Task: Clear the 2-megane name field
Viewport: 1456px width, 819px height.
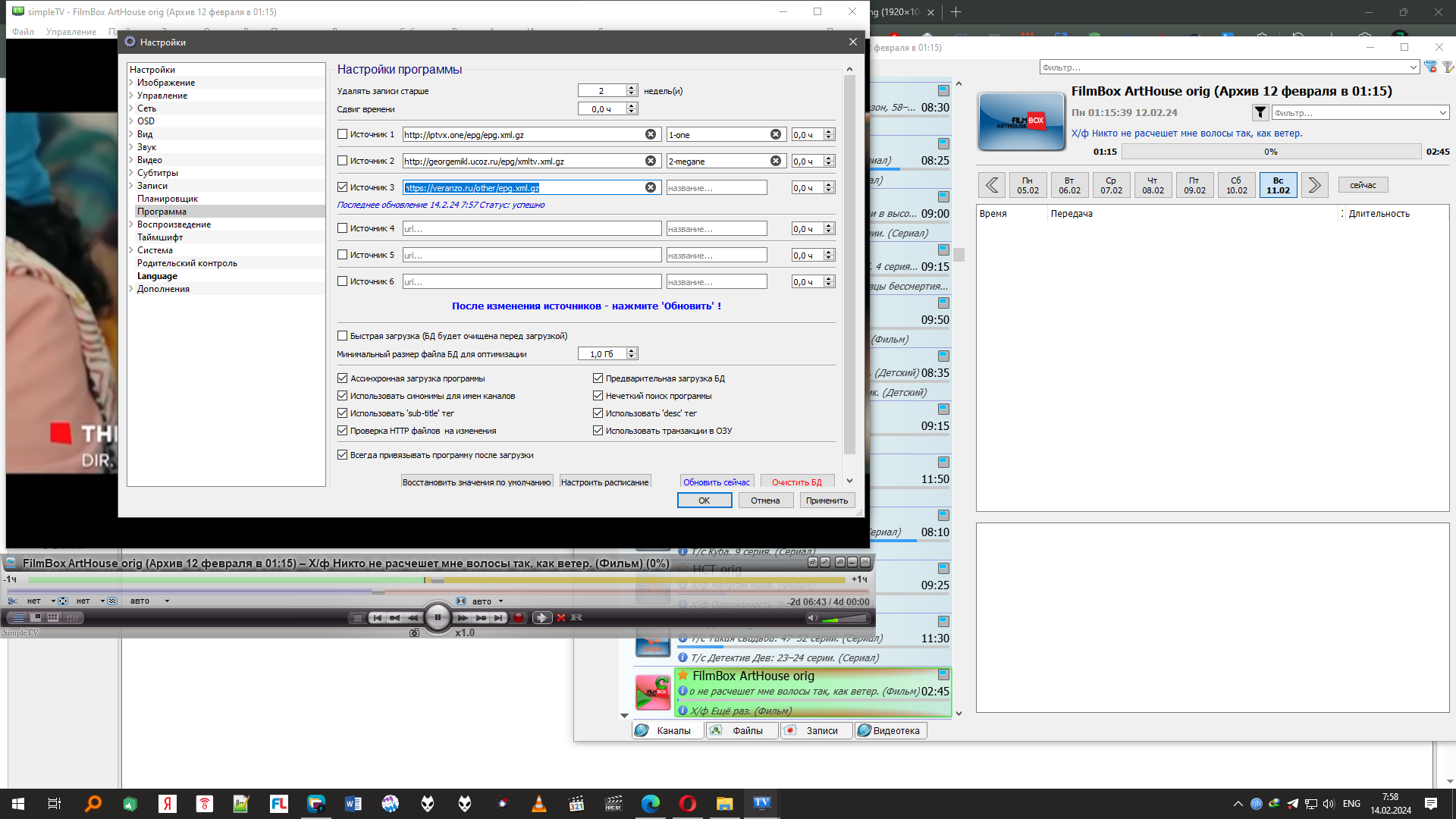Action: [776, 161]
